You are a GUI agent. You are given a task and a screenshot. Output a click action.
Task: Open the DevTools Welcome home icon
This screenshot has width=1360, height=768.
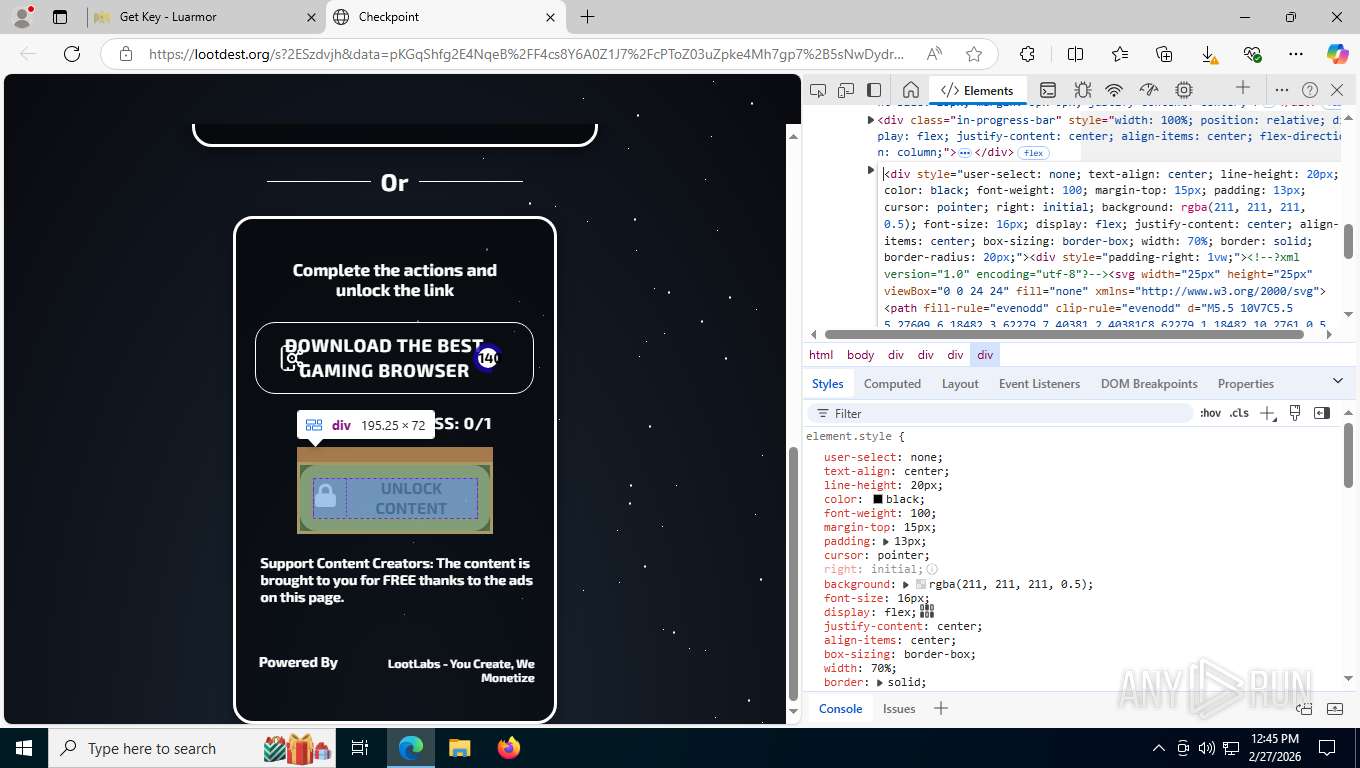pos(910,90)
